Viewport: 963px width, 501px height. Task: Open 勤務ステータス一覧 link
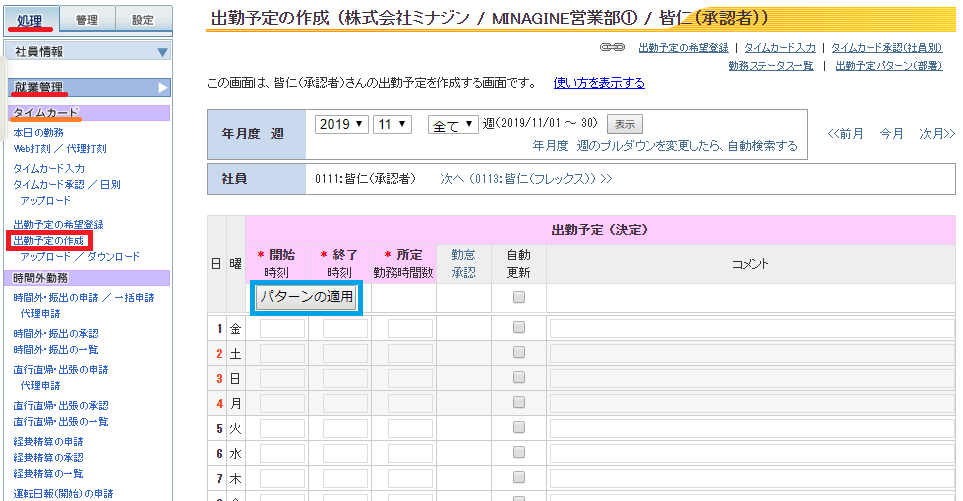771,66
